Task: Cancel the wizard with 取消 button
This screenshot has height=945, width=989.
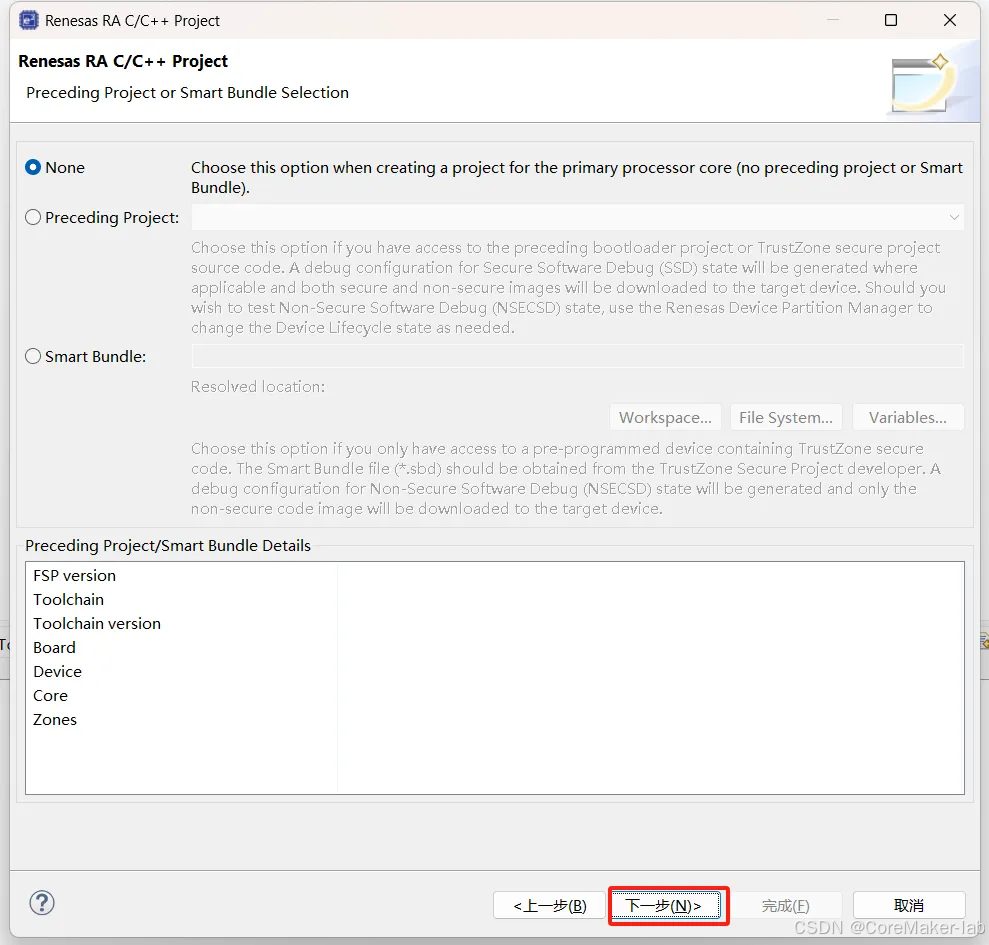Action: tap(909, 906)
